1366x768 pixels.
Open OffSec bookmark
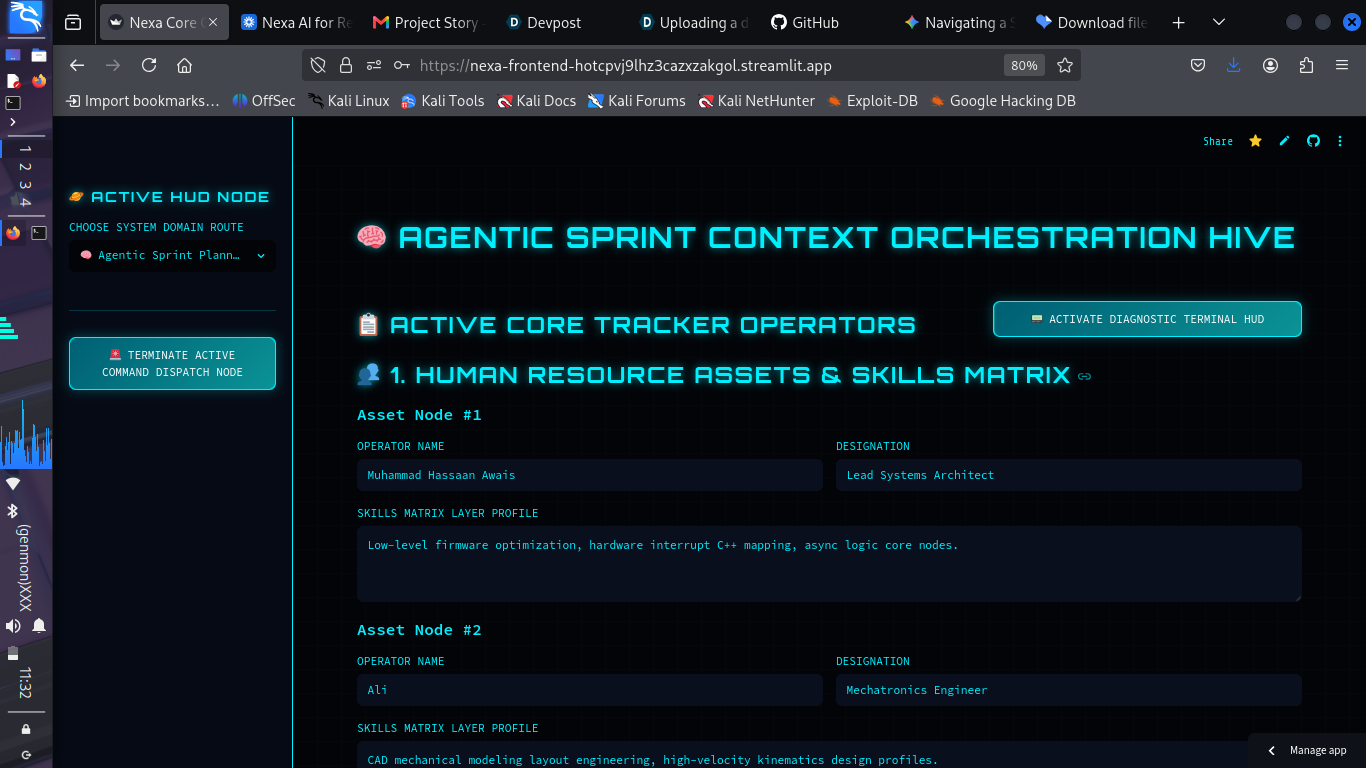[264, 101]
